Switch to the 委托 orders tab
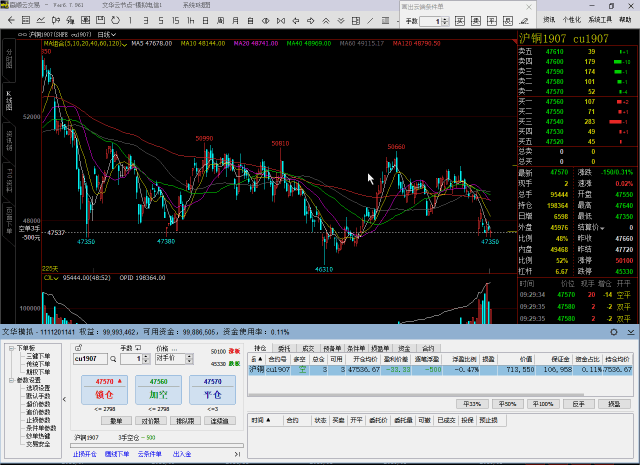Screen dimensions: 640x465 284,349
